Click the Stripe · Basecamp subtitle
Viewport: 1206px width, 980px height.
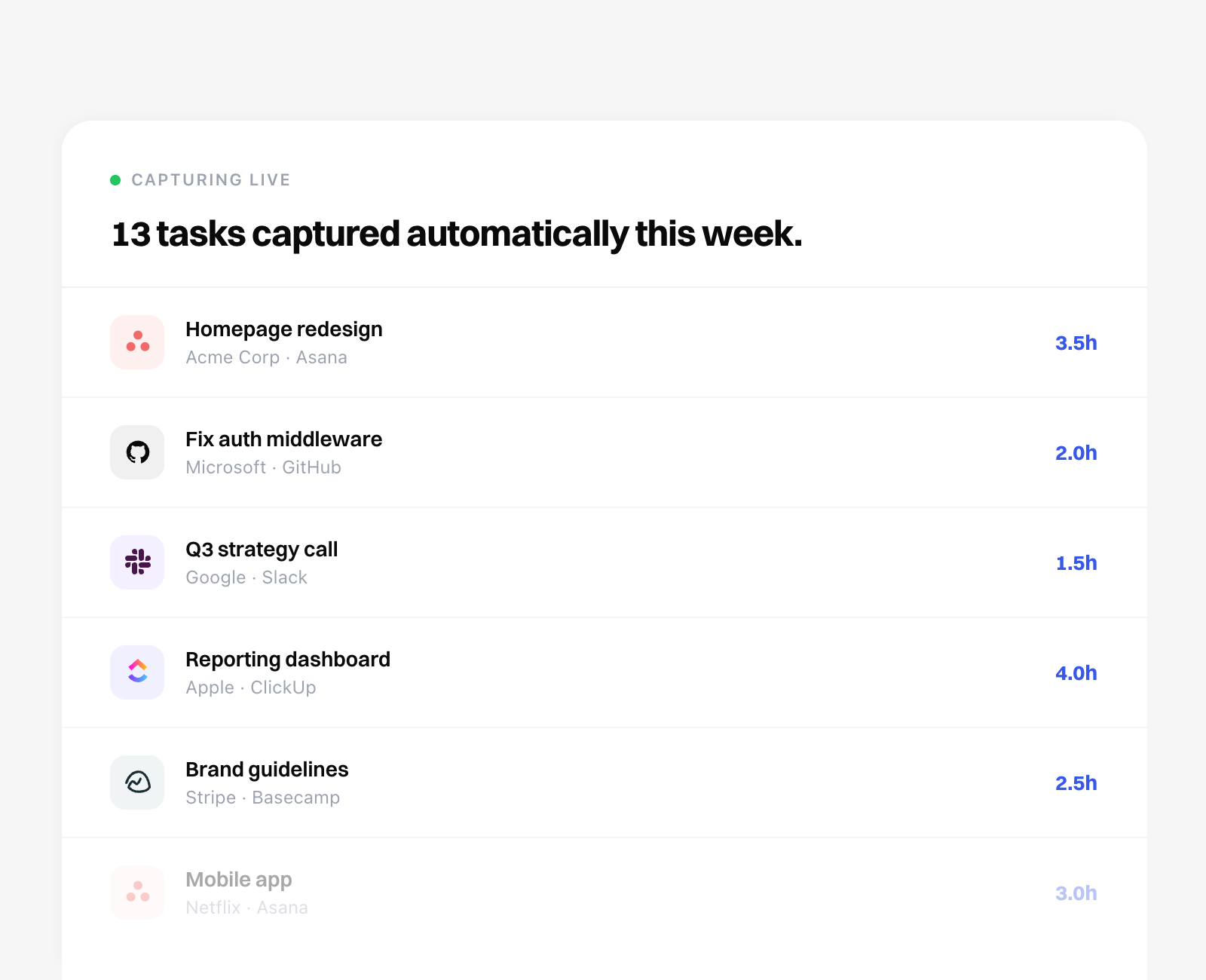click(x=263, y=798)
